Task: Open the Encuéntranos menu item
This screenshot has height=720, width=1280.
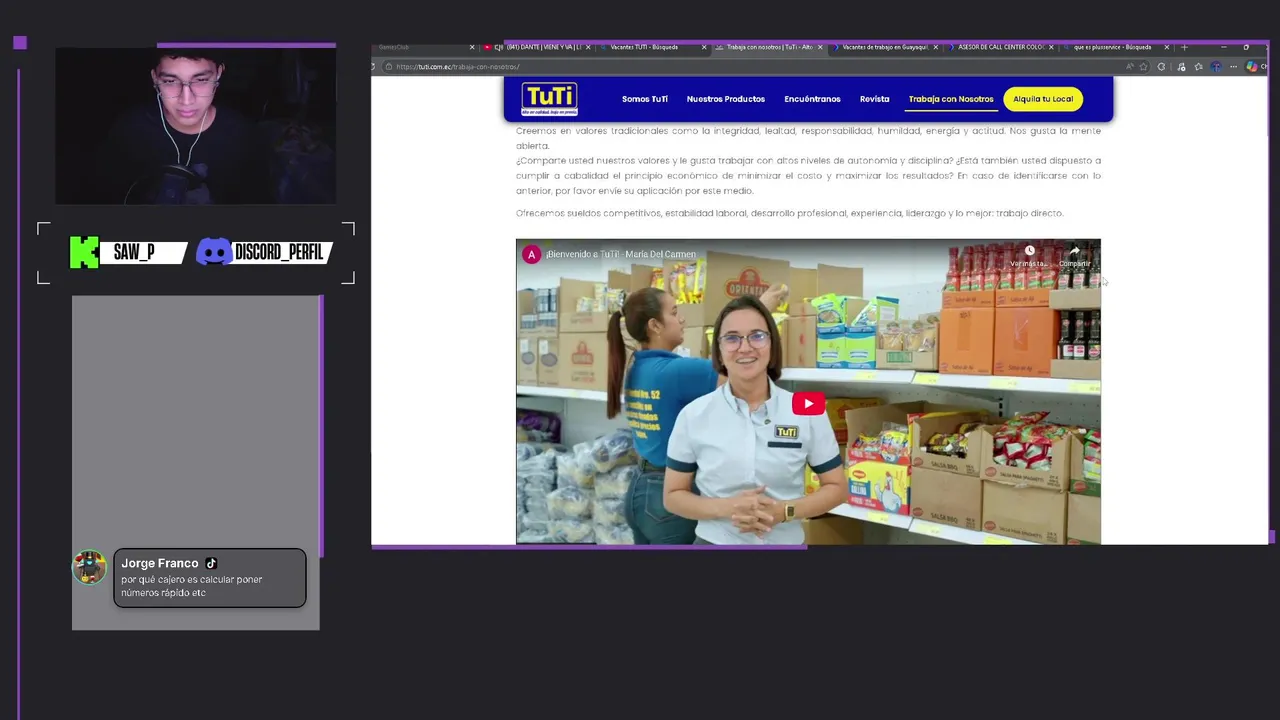Action: coord(812,99)
